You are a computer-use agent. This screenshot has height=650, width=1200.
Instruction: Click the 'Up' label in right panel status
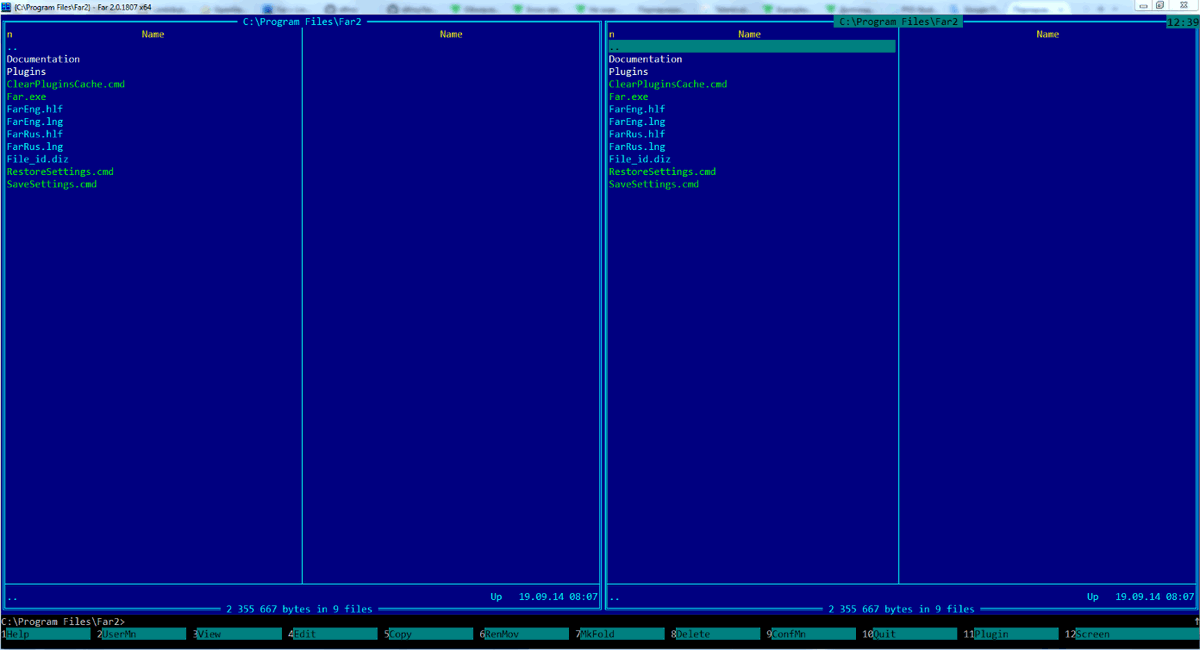(x=1093, y=597)
